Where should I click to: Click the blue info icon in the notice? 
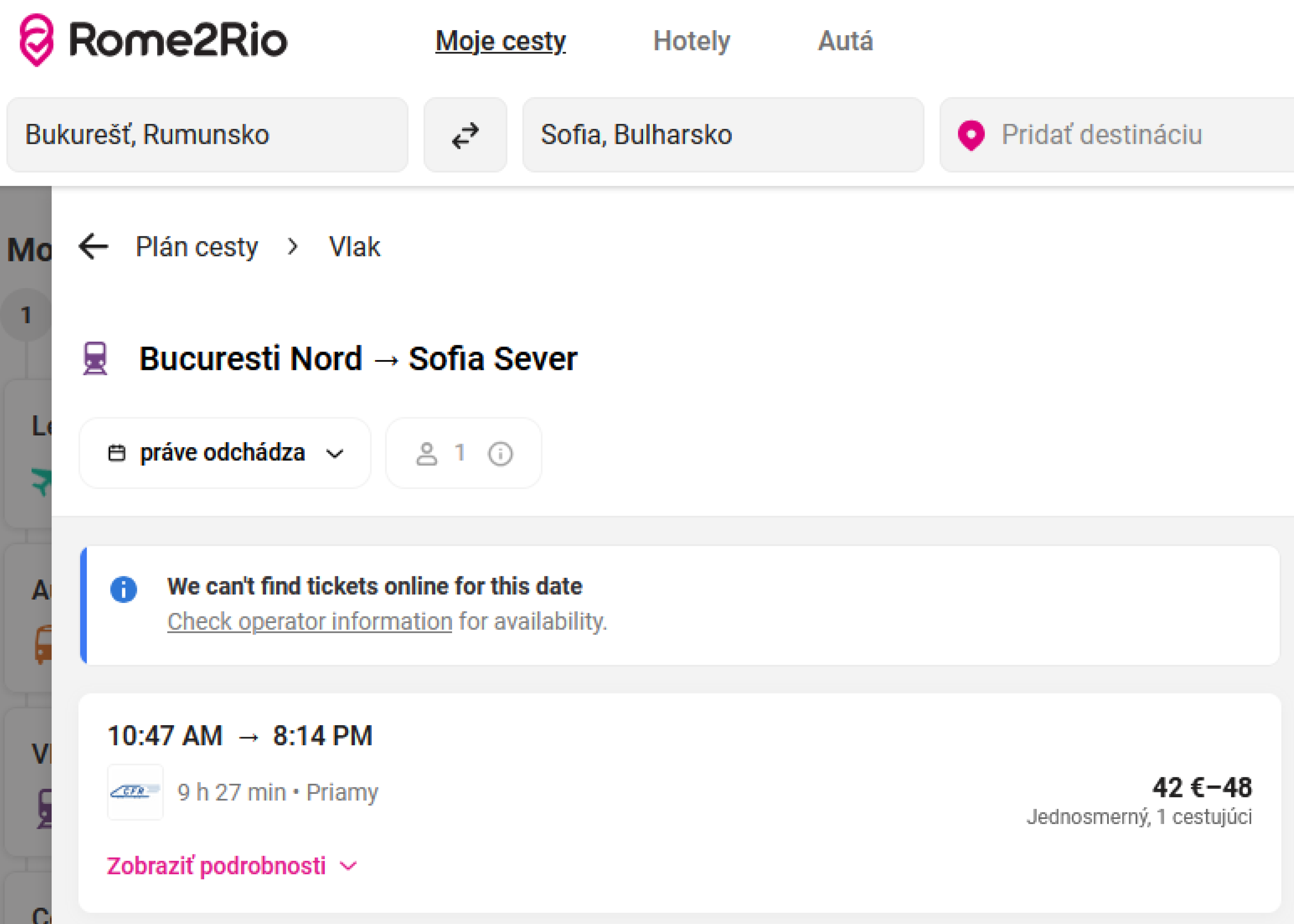coord(123,589)
